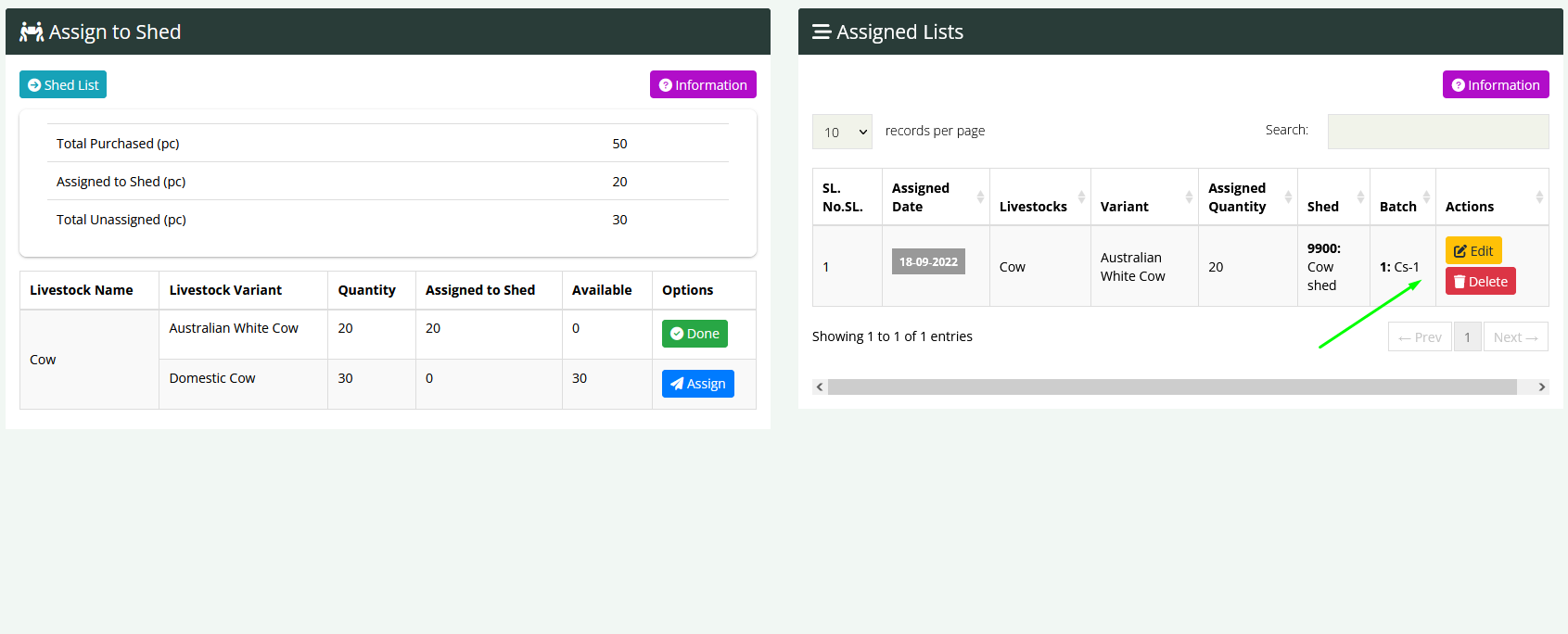Click the horizontal scrollbar right arrow
This screenshot has width=1568, height=634.
coord(1542,387)
